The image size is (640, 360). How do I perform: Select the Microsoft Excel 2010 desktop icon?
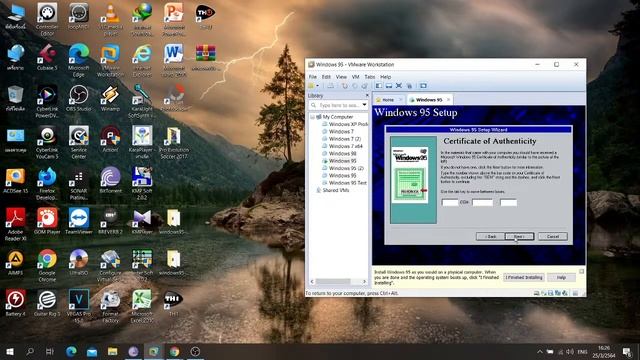tap(142, 306)
